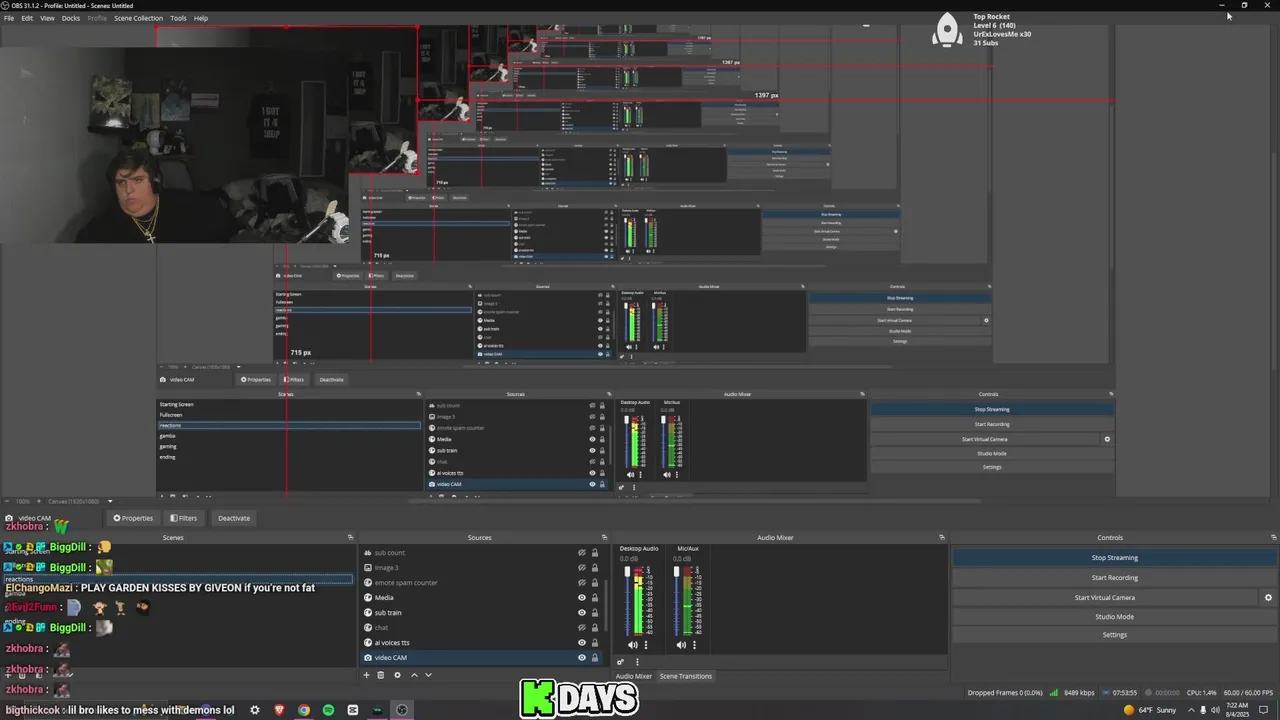Image resolution: width=1280 pixels, height=720 pixels.
Task: Toggle visibility of sub count source
Action: click(582, 553)
